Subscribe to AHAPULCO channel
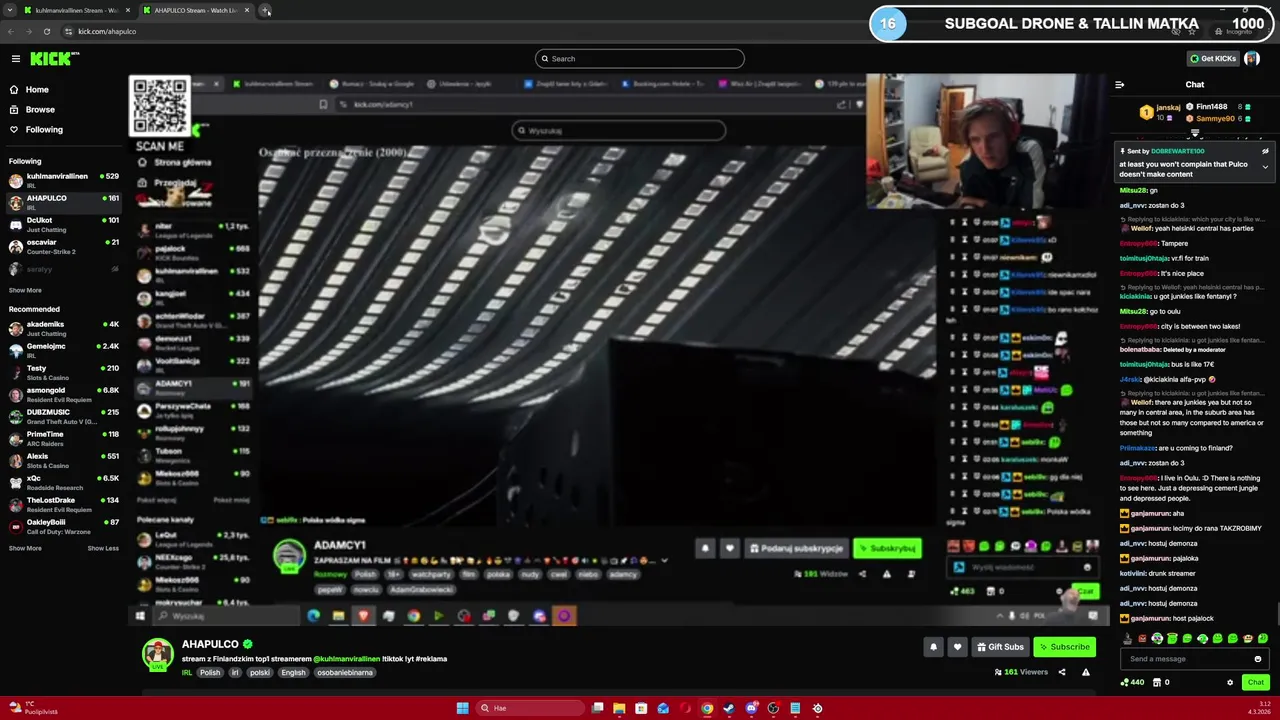 pyautogui.click(x=1064, y=647)
